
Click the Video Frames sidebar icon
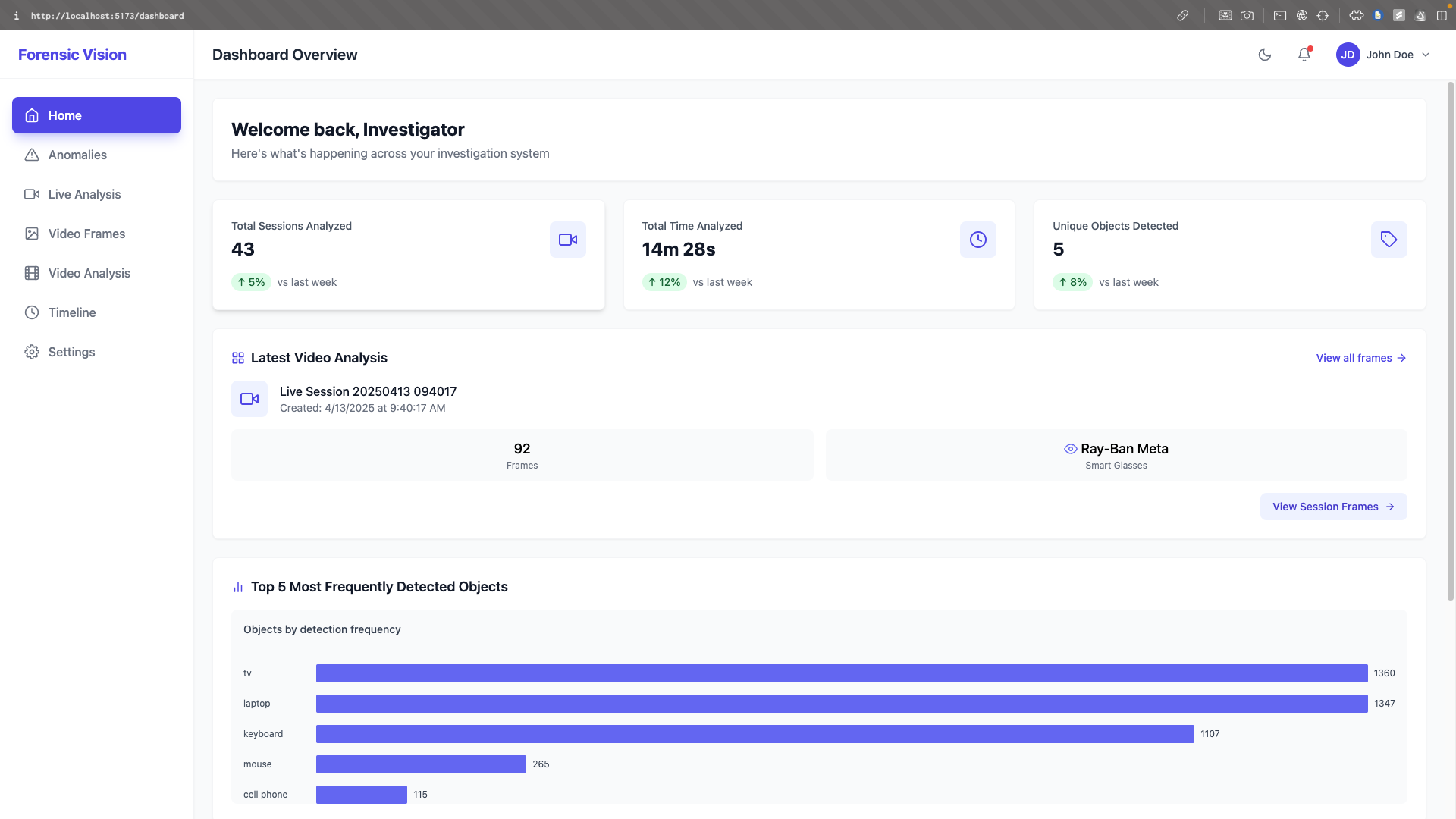click(x=32, y=234)
